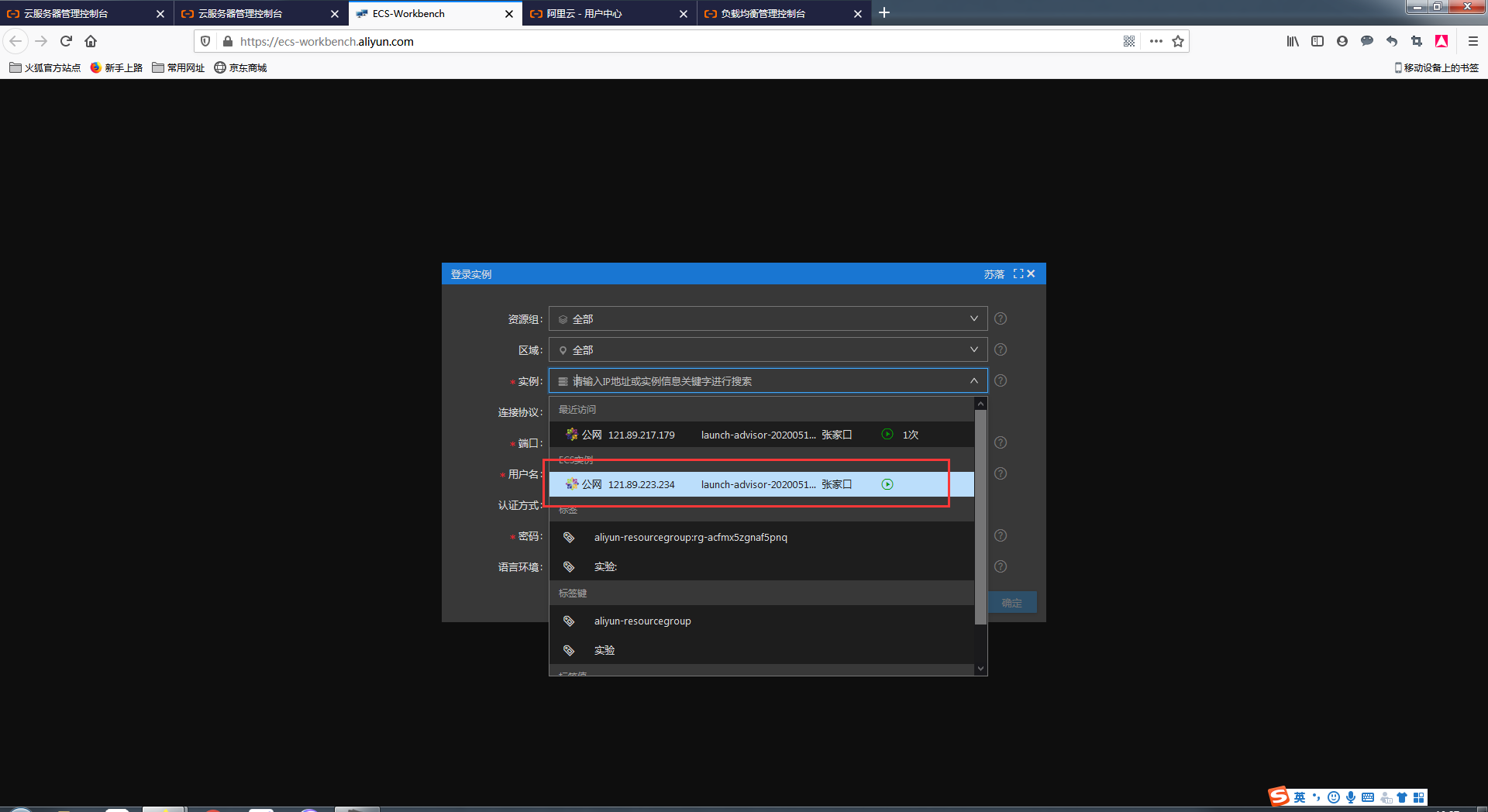Click help icon beside the region dropdown
This screenshot has height=812, width=1488.
[1001, 349]
